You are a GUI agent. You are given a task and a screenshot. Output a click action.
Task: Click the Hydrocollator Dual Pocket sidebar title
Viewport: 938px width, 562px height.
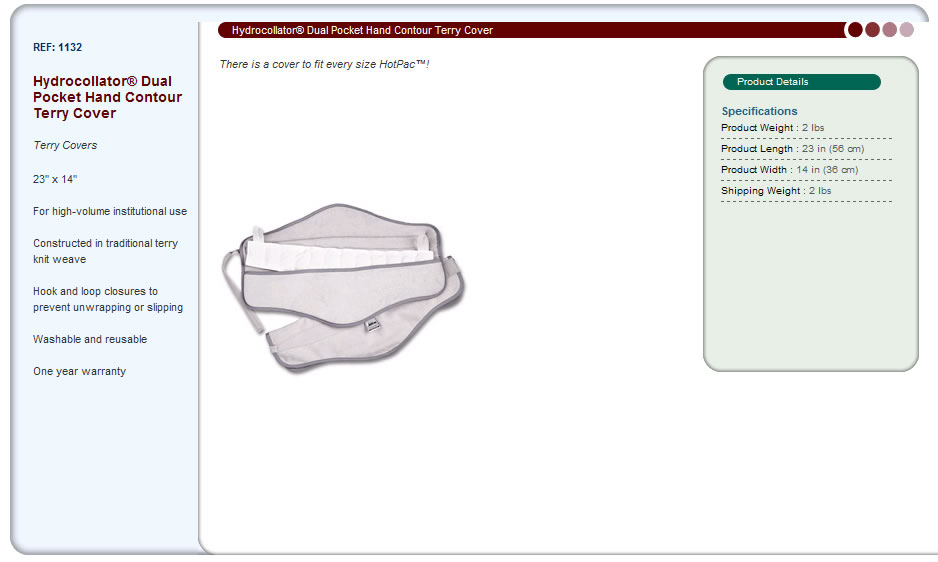pyautogui.click(x=107, y=97)
